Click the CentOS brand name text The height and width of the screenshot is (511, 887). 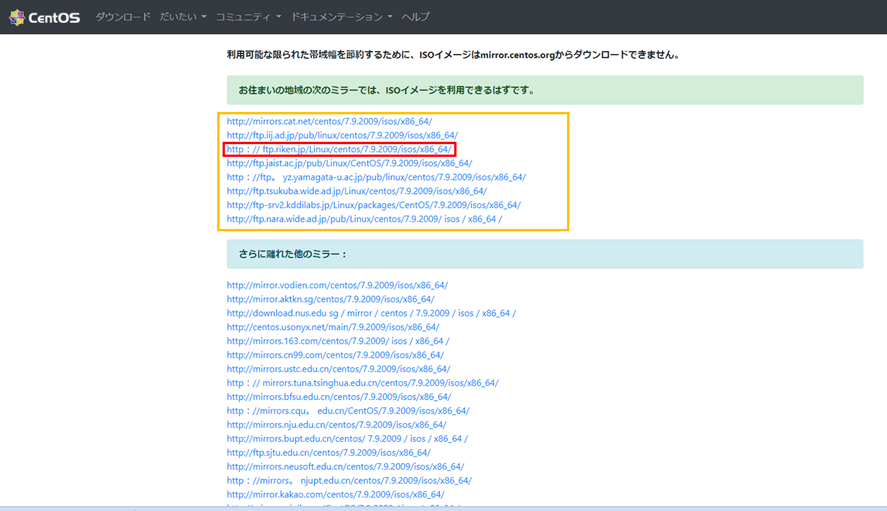[54, 18]
